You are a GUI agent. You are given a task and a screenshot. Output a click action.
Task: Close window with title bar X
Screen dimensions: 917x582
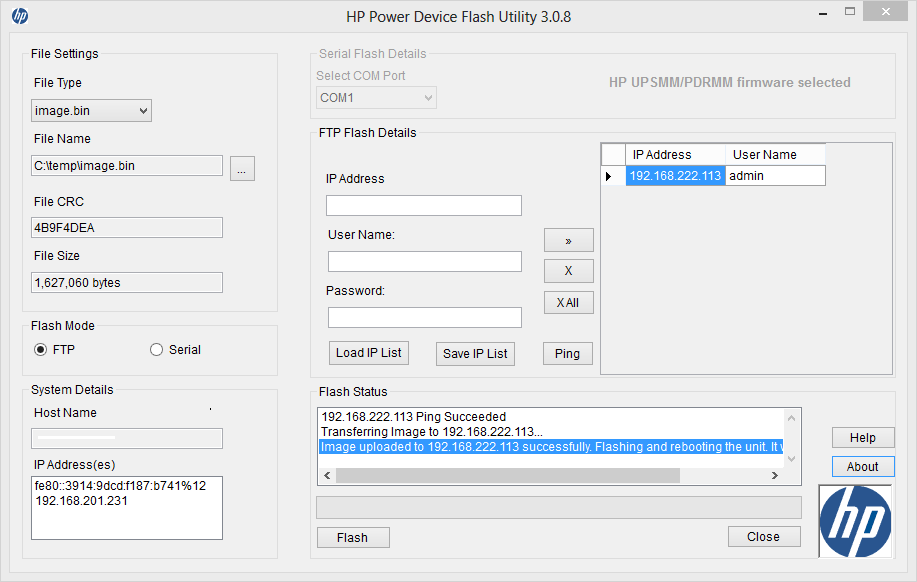click(x=886, y=12)
